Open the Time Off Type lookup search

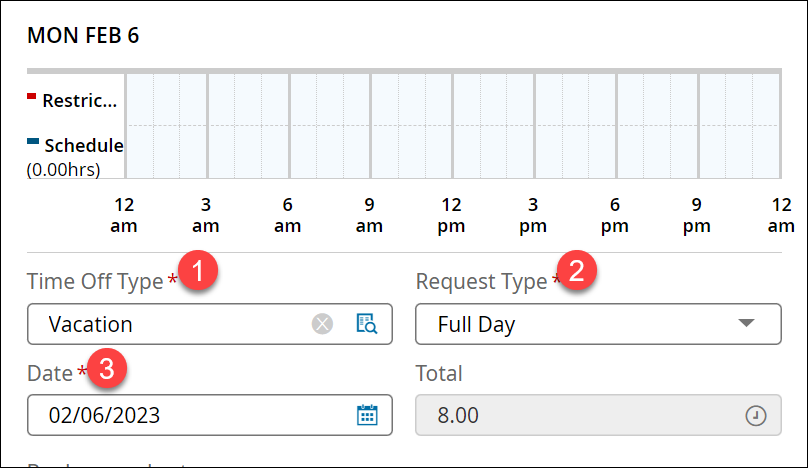tap(367, 324)
